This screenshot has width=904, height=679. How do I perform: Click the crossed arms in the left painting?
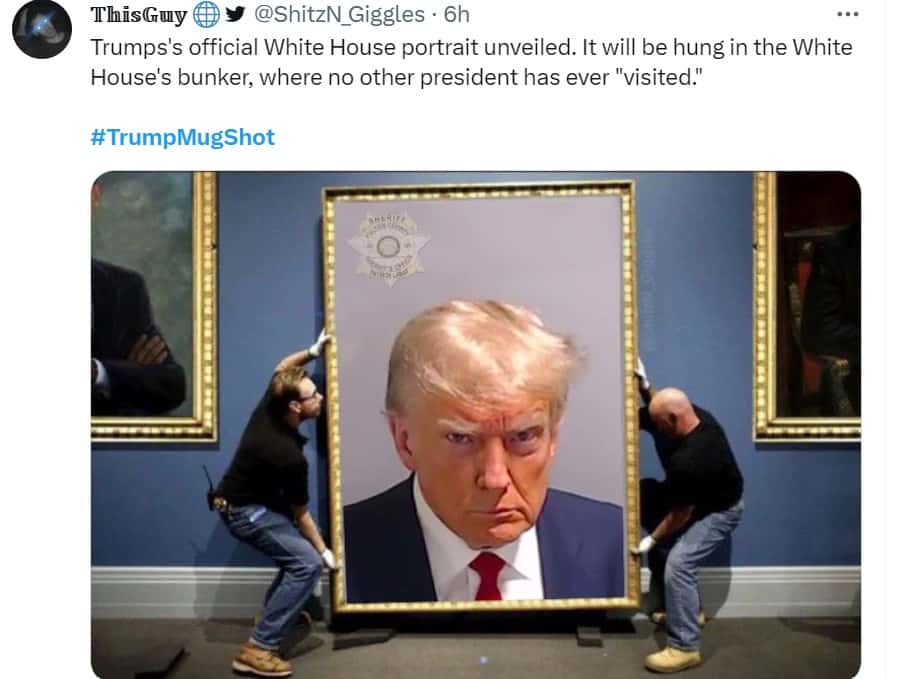coord(135,357)
